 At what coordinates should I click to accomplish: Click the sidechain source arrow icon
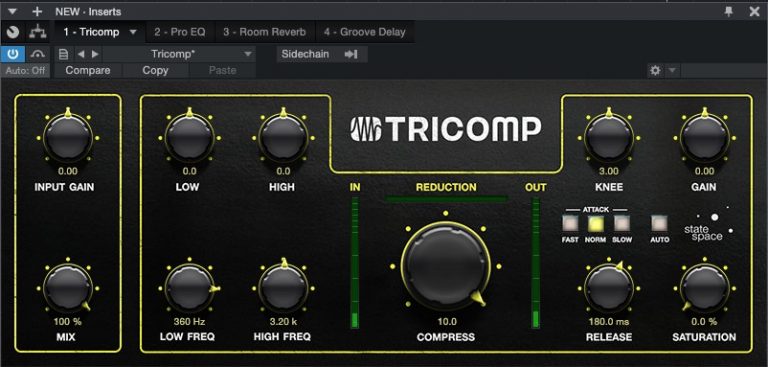[351, 54]
